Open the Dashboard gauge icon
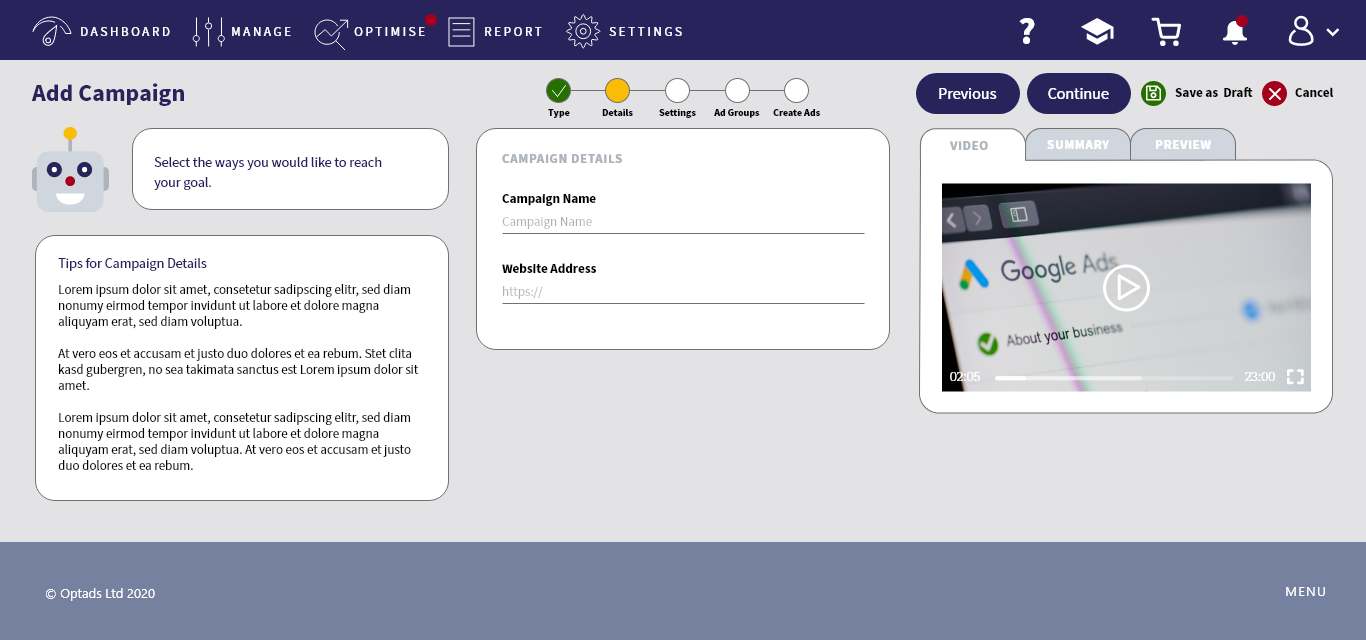 click(x=52, y=31)
